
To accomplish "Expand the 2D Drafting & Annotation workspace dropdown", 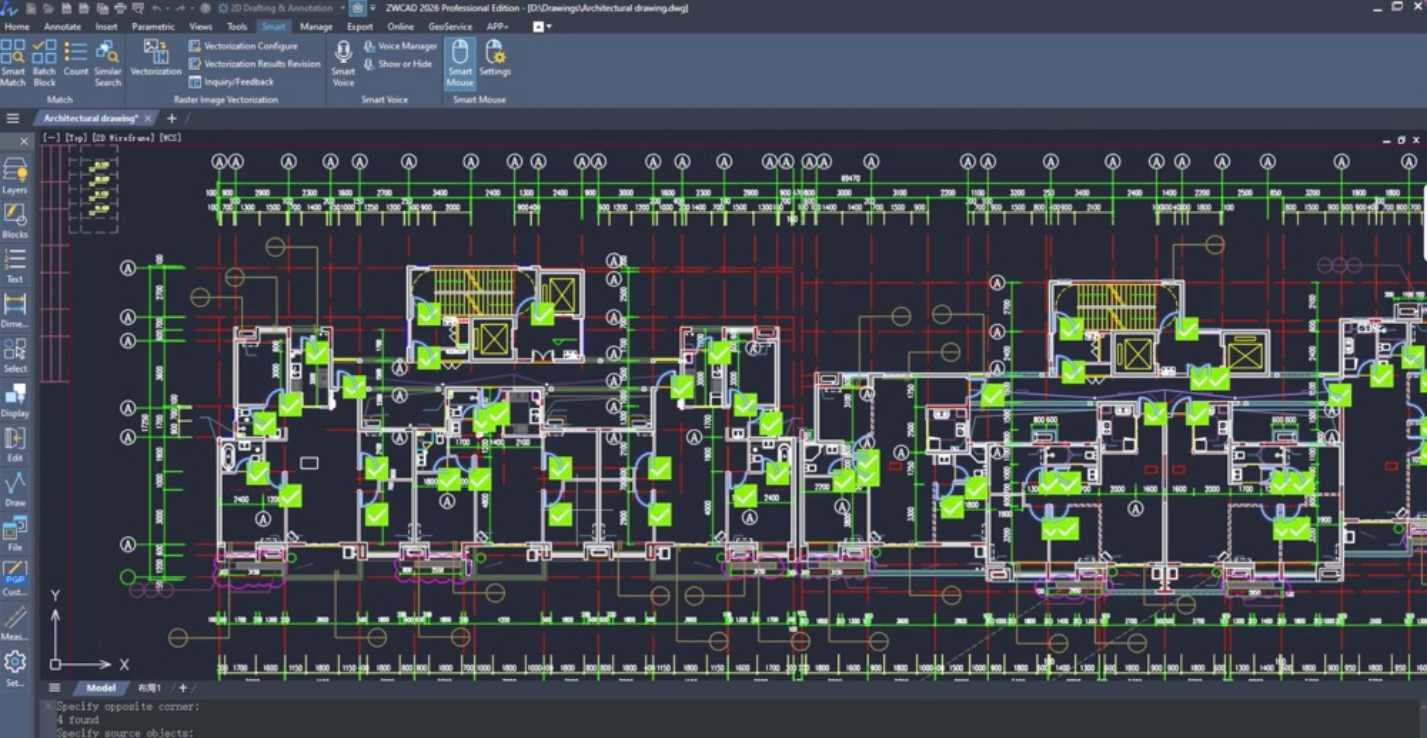I will 341,8.
